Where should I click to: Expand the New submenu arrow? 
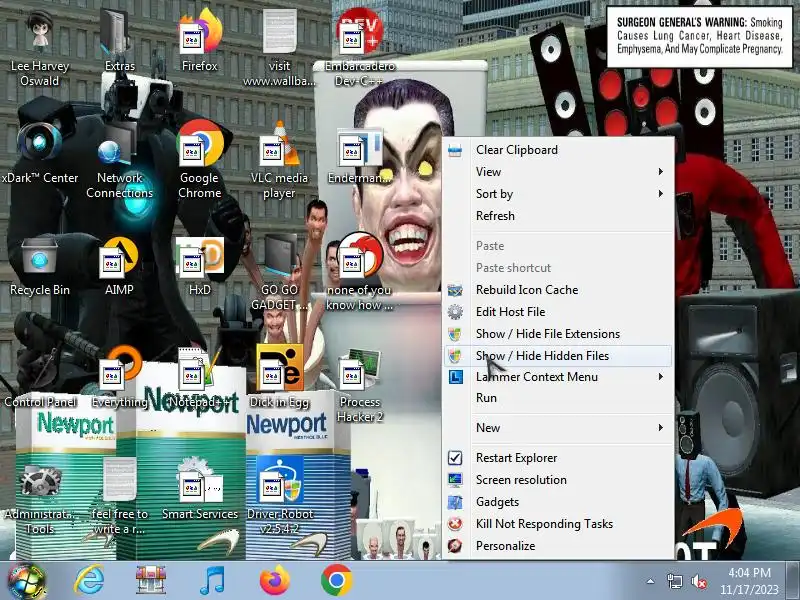(660, 428)
